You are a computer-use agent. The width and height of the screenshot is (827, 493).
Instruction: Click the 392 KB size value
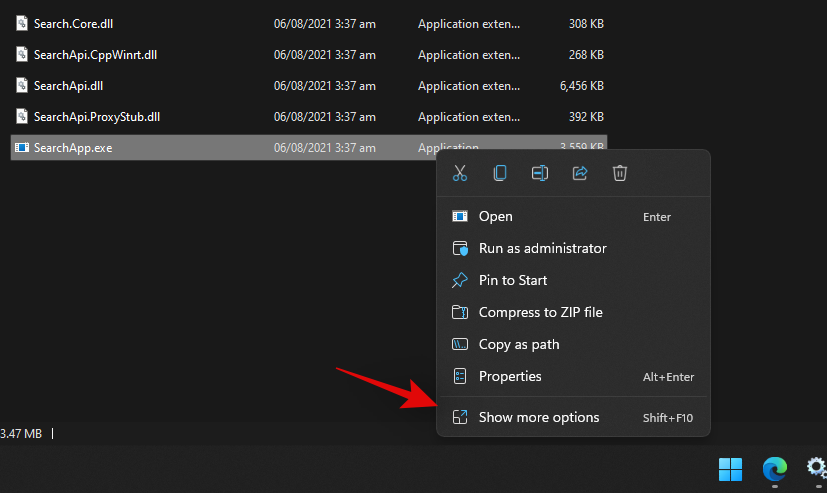(586, 117)
